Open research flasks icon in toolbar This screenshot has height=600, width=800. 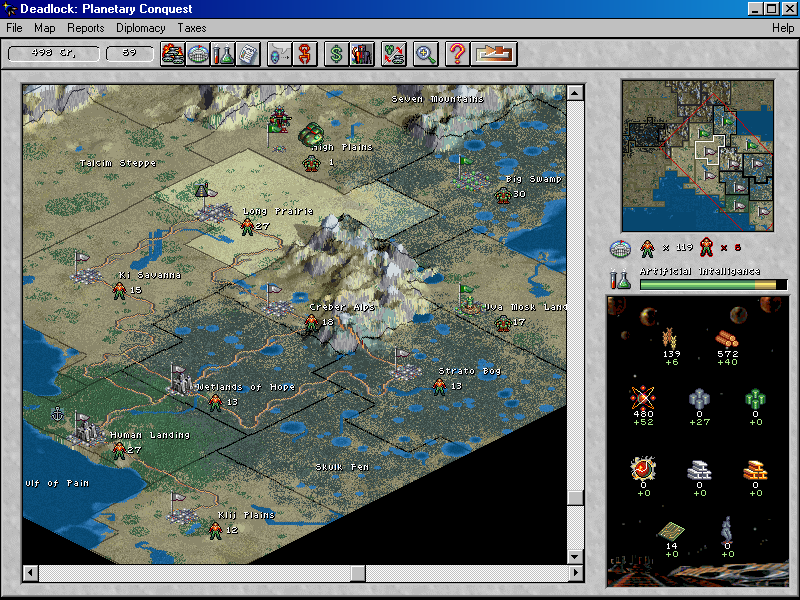click(222, 54)
